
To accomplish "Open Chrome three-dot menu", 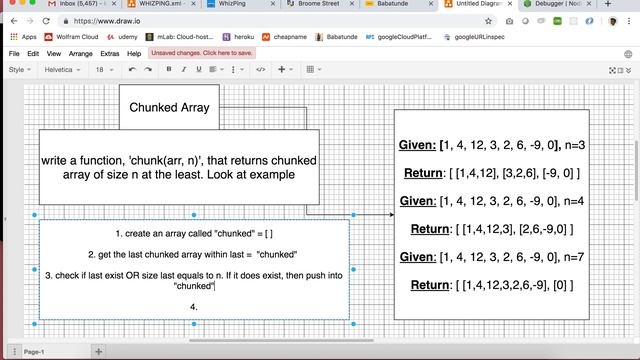I will coord(629,21).
